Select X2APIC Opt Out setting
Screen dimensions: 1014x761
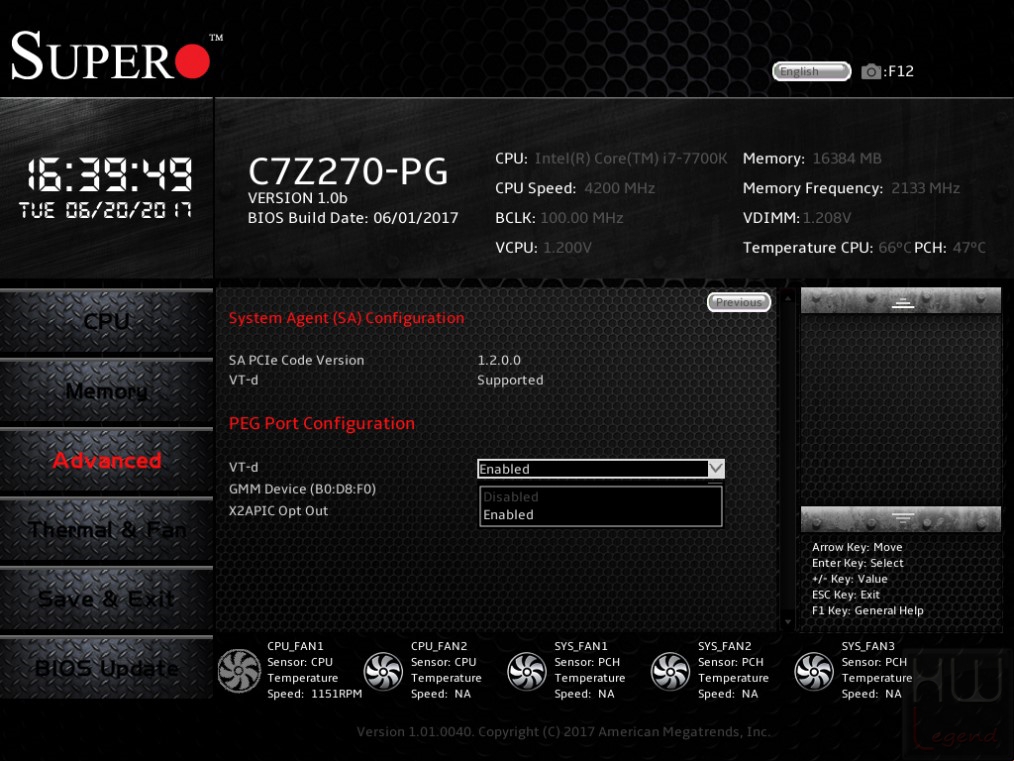pyautogui.click(x=278, y=511)
